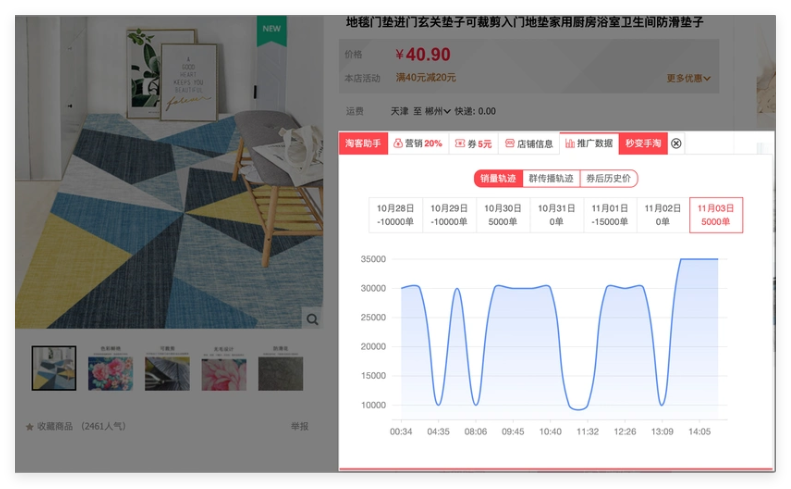This screenshot has width=791, height=489.
Task: Select the dark grey rug thumbnail
Action: (280, 368)
